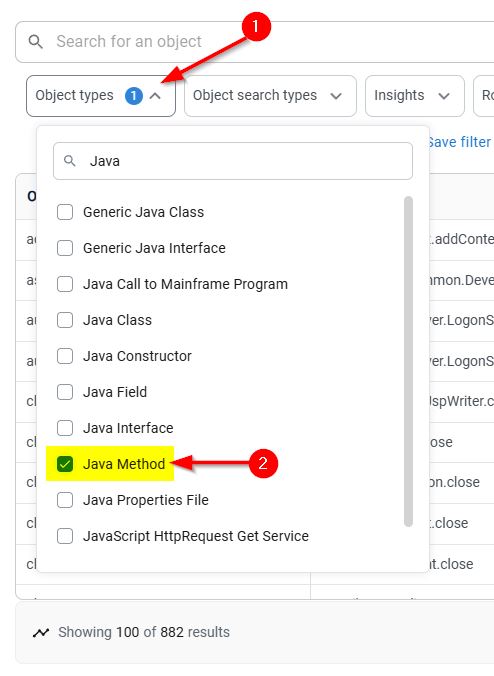
Task: Check the Generic Java Class checkbox
Action: (x=65, y=212)
